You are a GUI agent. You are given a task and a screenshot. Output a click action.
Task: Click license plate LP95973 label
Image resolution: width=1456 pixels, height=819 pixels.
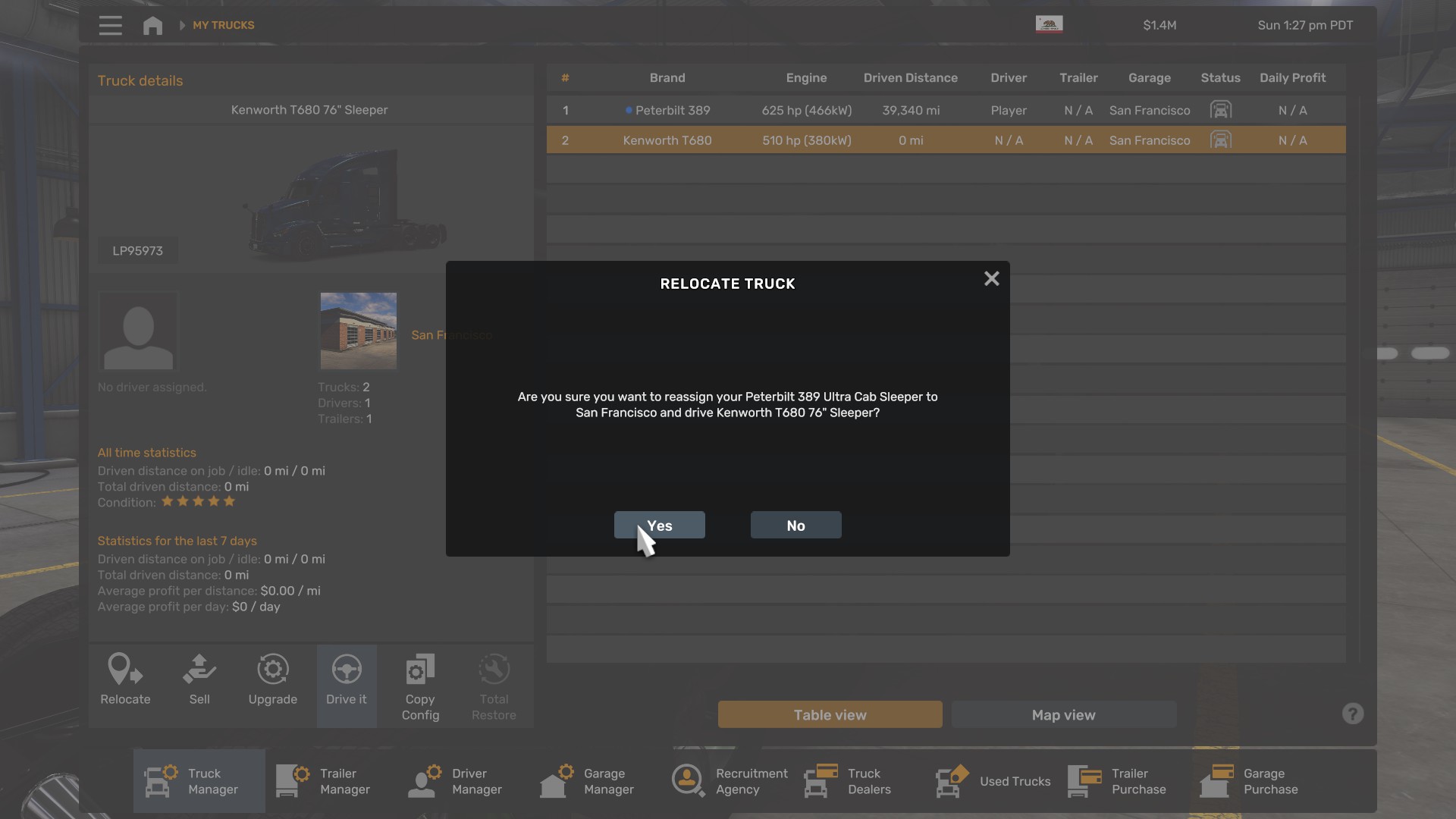point(138,250)
